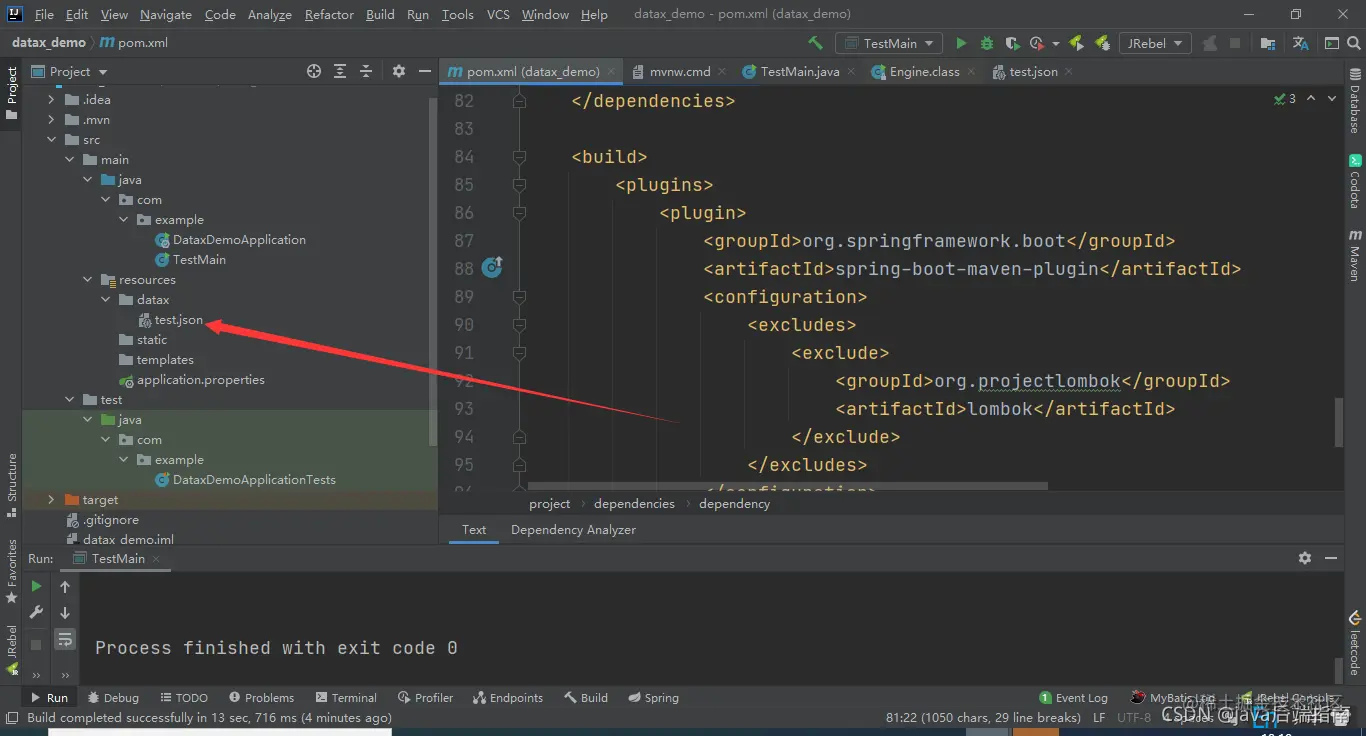
Task: Run TestMain with the green play icon
Action: pyautogui.click(x=961, y=43)
